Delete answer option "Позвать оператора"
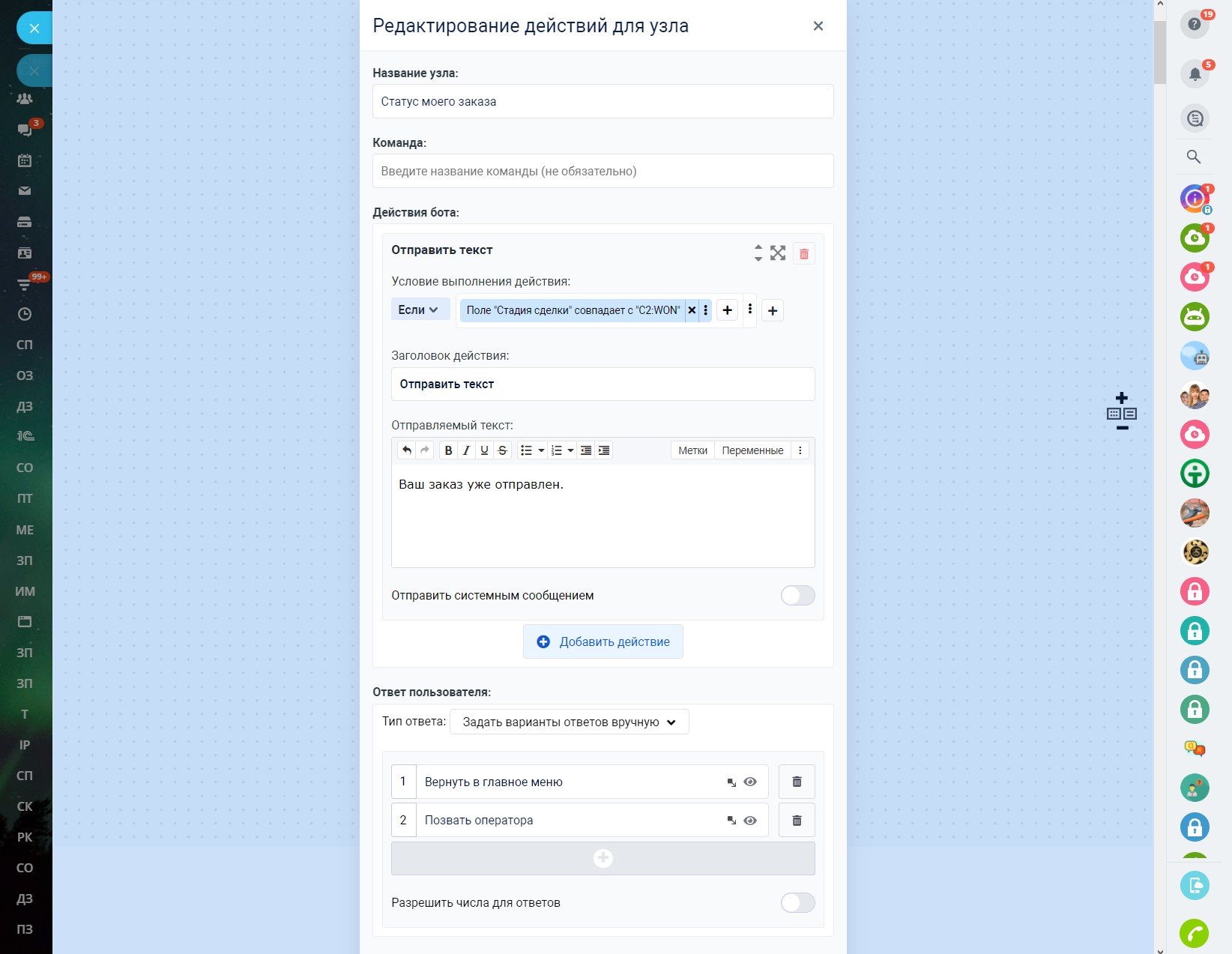 pyautogui.click(x=797, y=821)
